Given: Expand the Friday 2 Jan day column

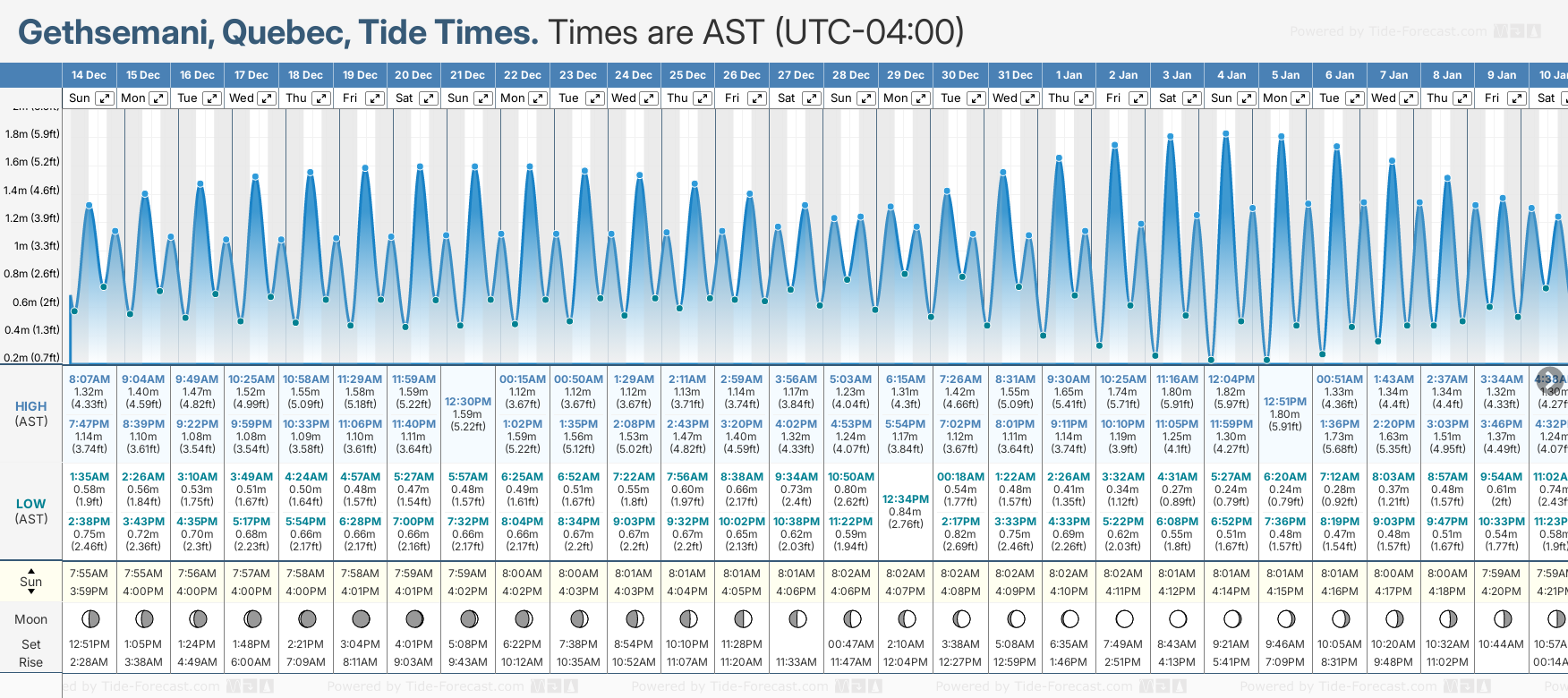Looking at the screenshot, I should click(1138, 98).
